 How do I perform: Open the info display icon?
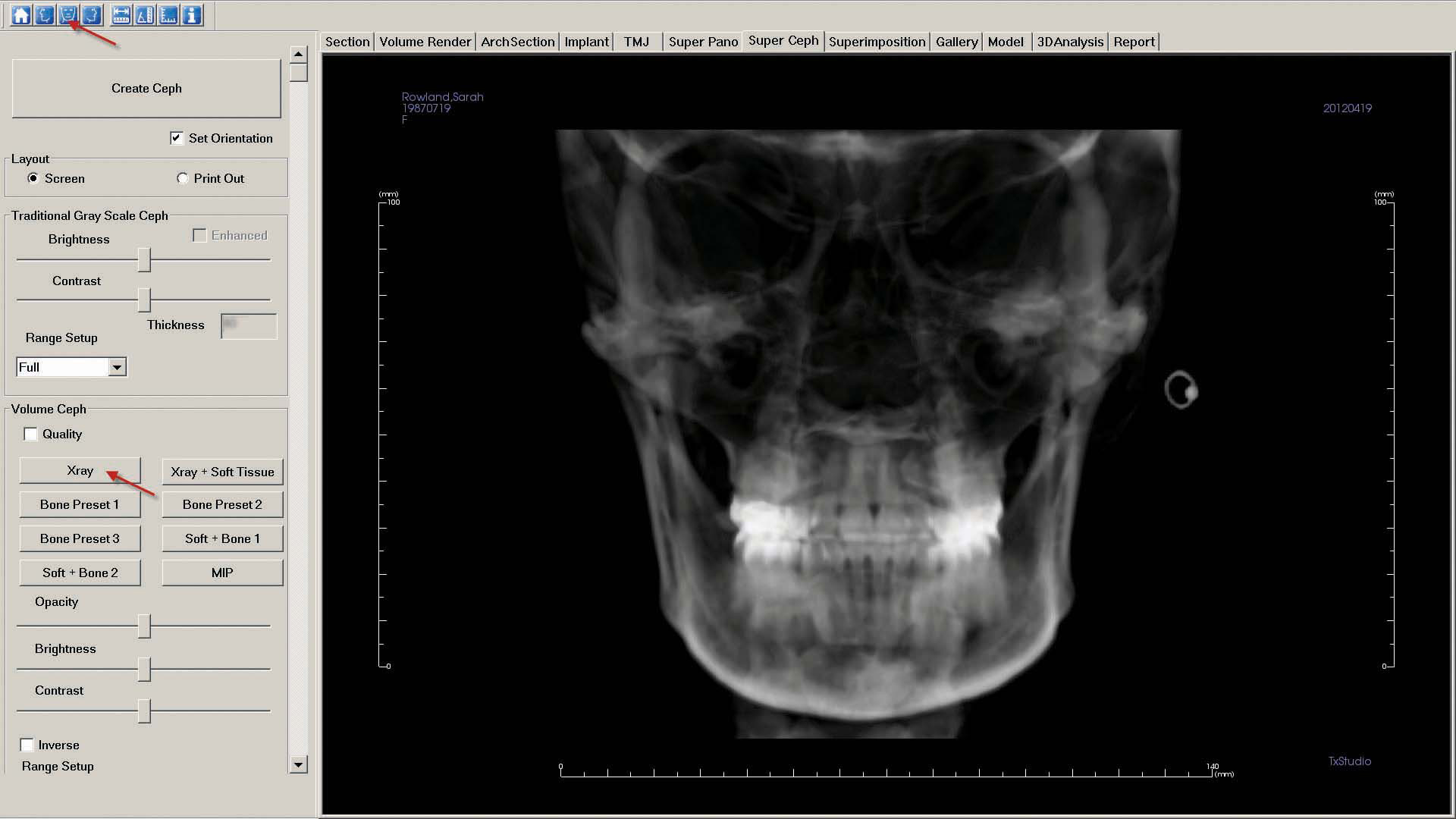pos(192,14)
